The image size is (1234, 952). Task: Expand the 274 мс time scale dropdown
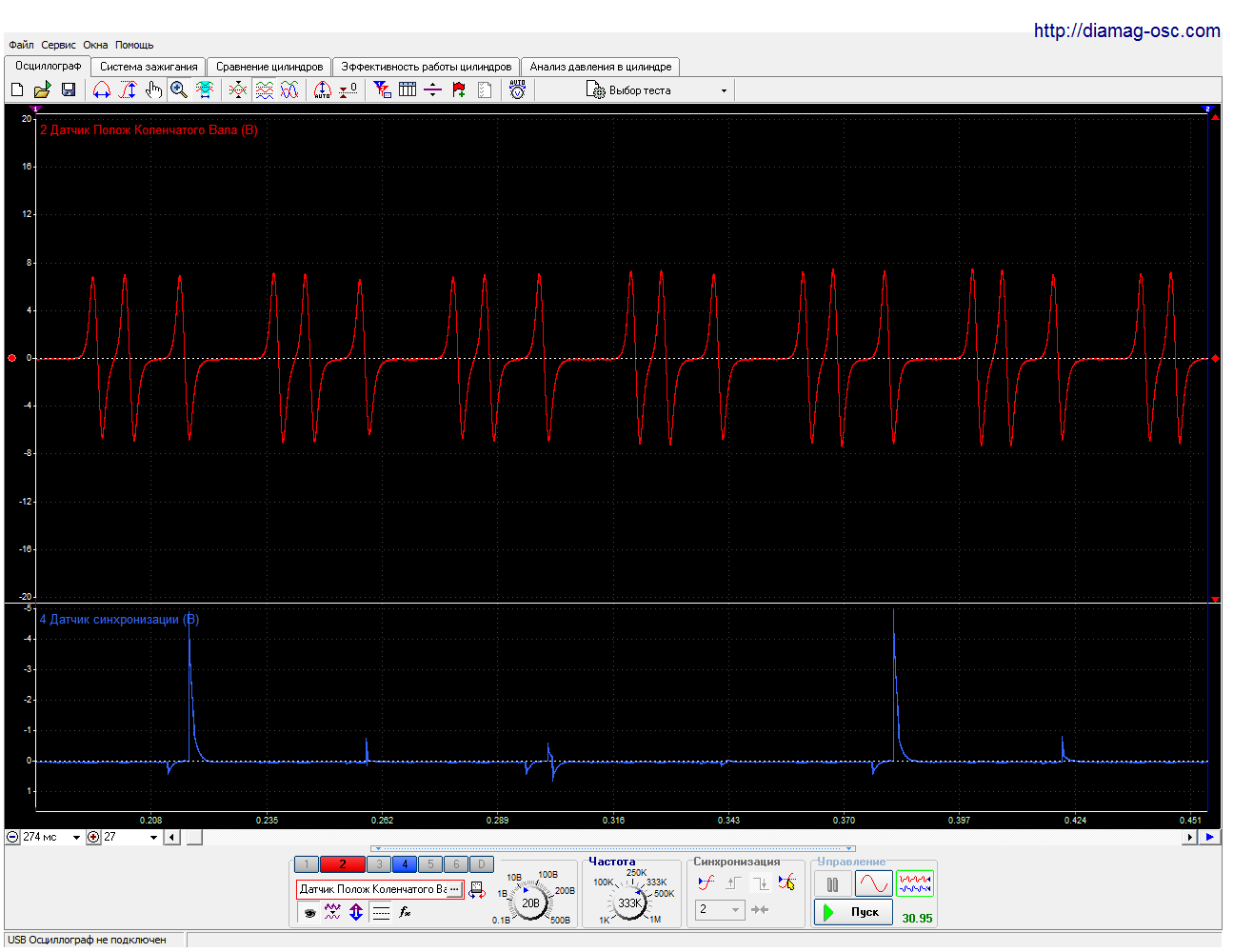77,838
